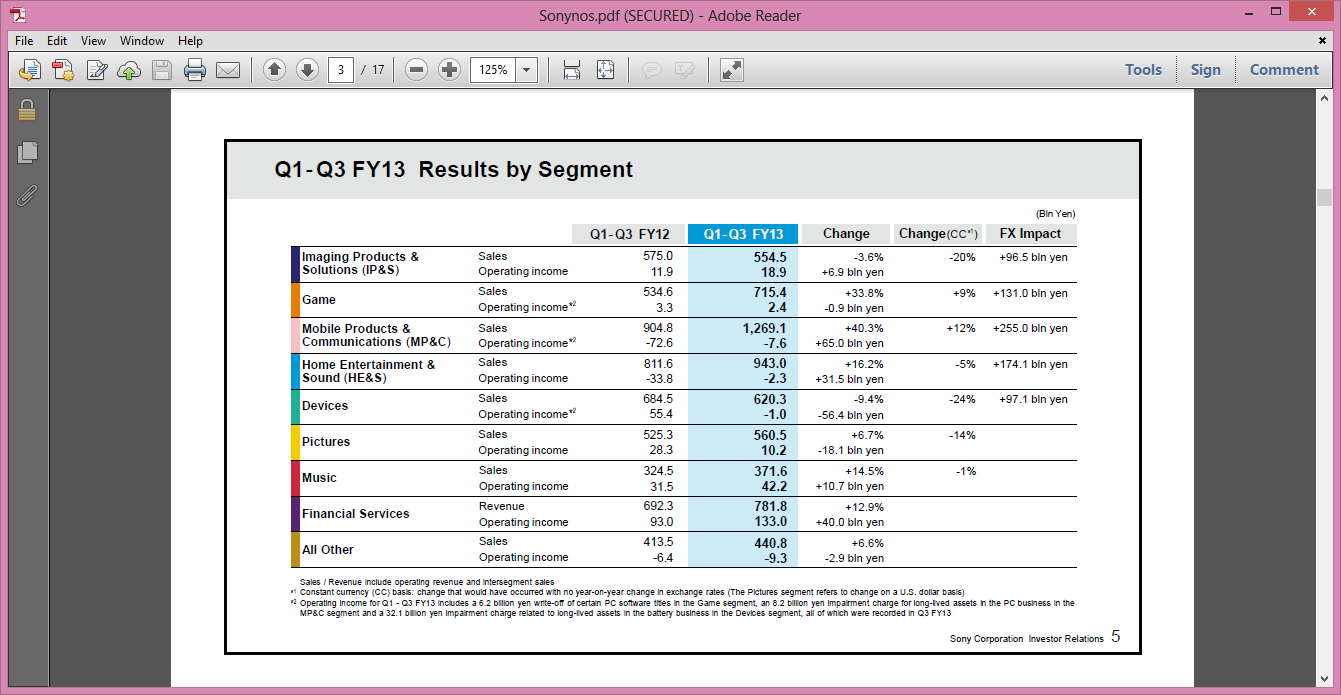This screenshot has width=1341, height=695.
Task: Click the '+255.0 bln yen' FX value
Action: click(1030, 328)
